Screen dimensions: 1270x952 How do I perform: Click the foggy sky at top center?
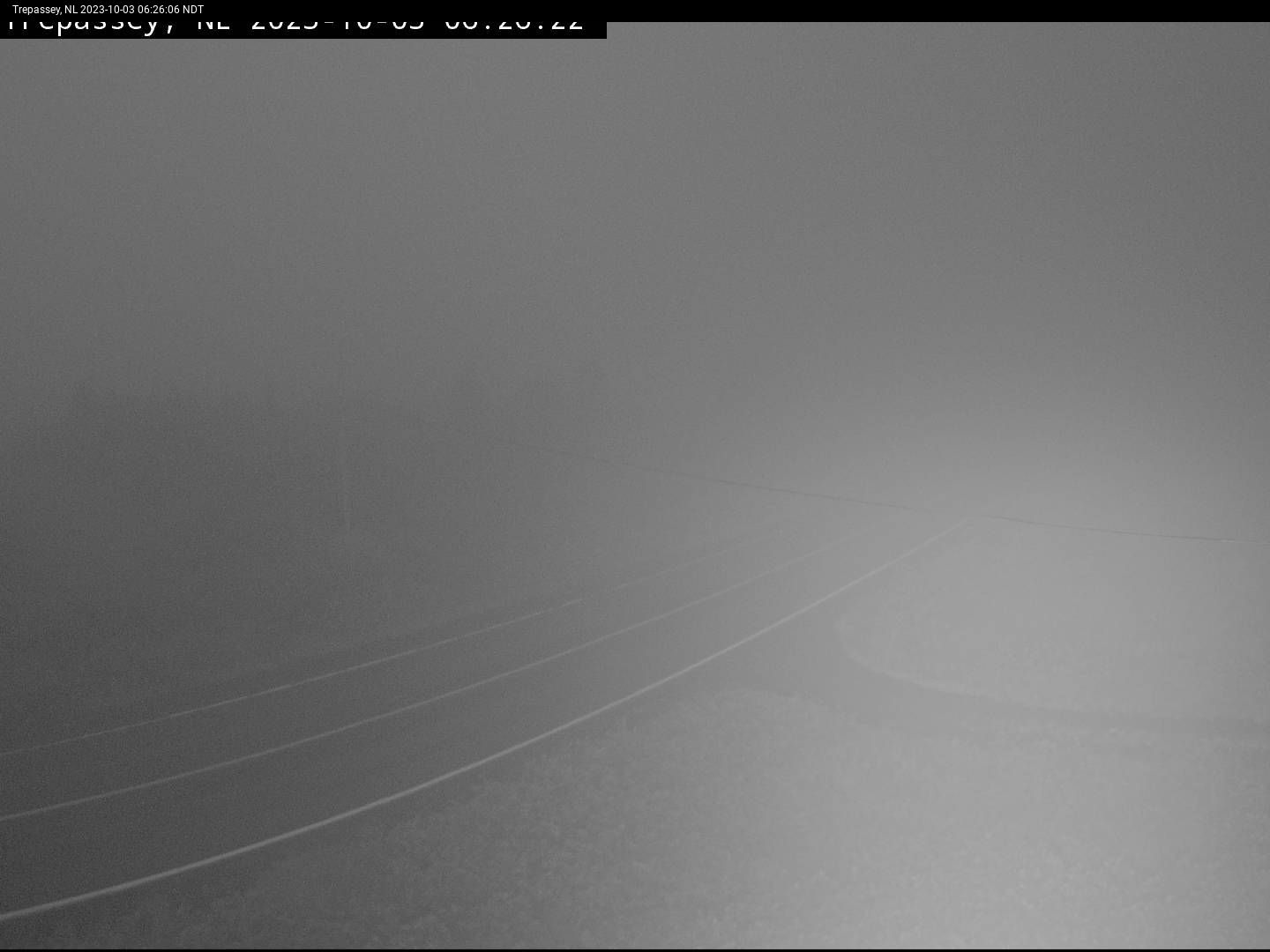point(635,132)
